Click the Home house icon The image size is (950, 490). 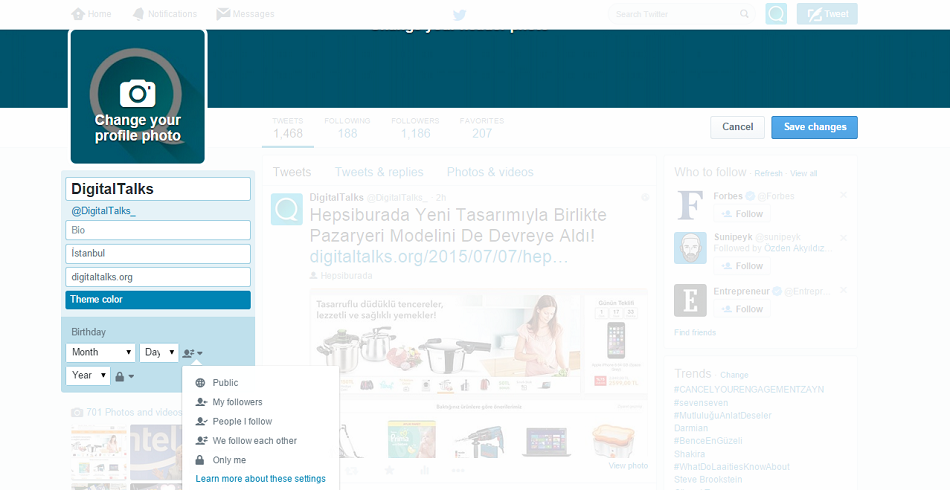(x=78, y=14)
